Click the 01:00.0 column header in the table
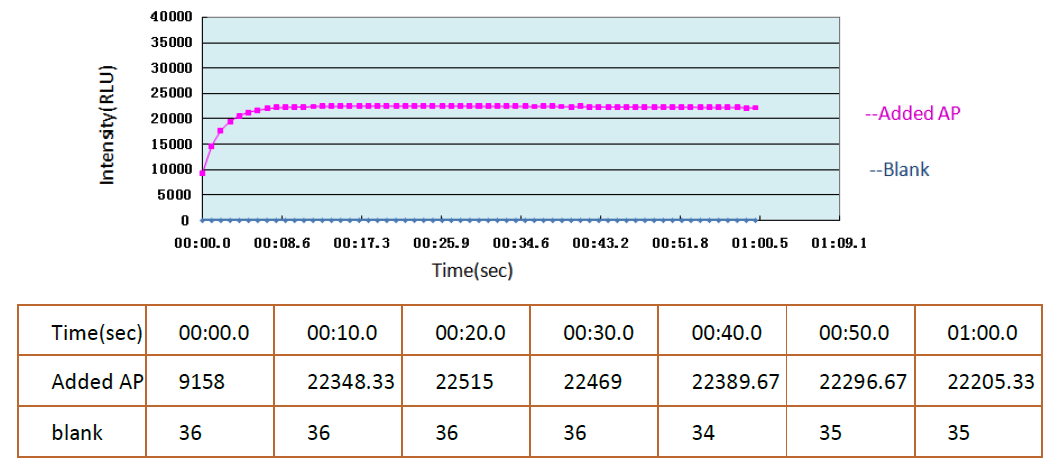Viewport: 1060px width, 465px height. point(981,332)
